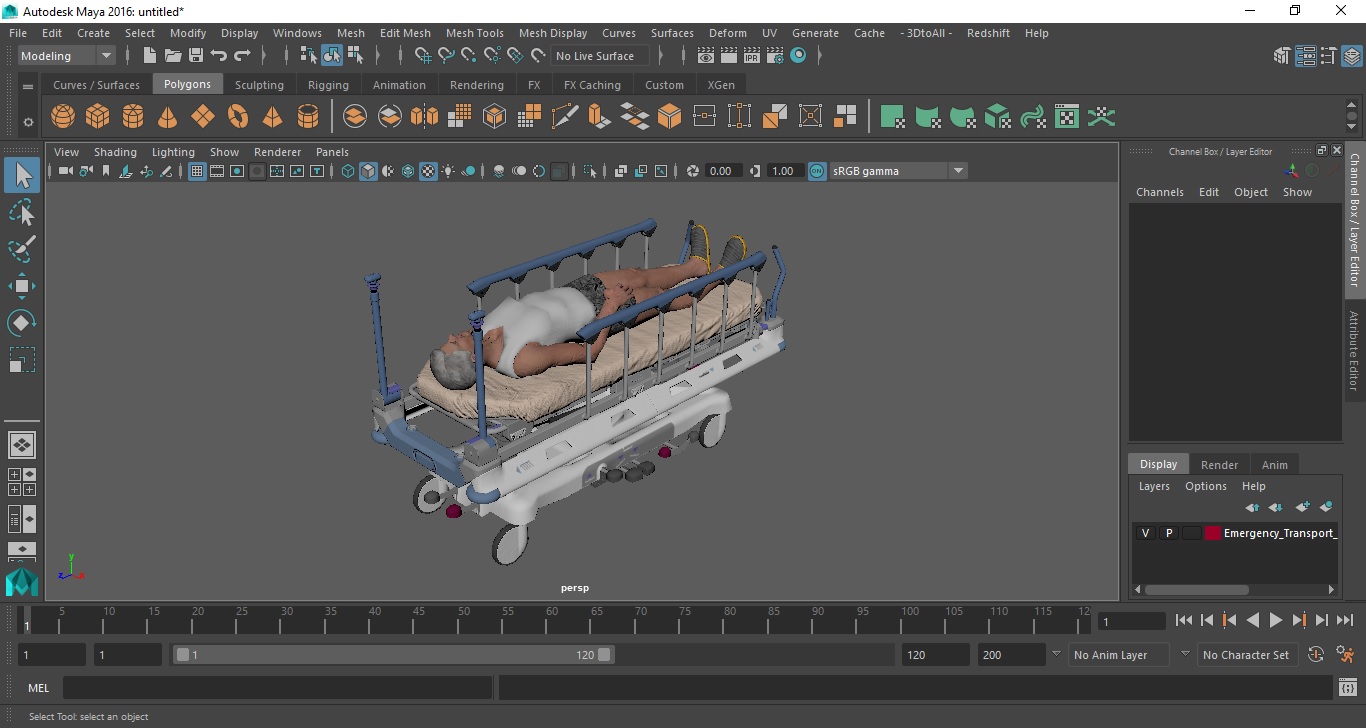
Task: Toggle the viewport grid display
Action: 197,171
